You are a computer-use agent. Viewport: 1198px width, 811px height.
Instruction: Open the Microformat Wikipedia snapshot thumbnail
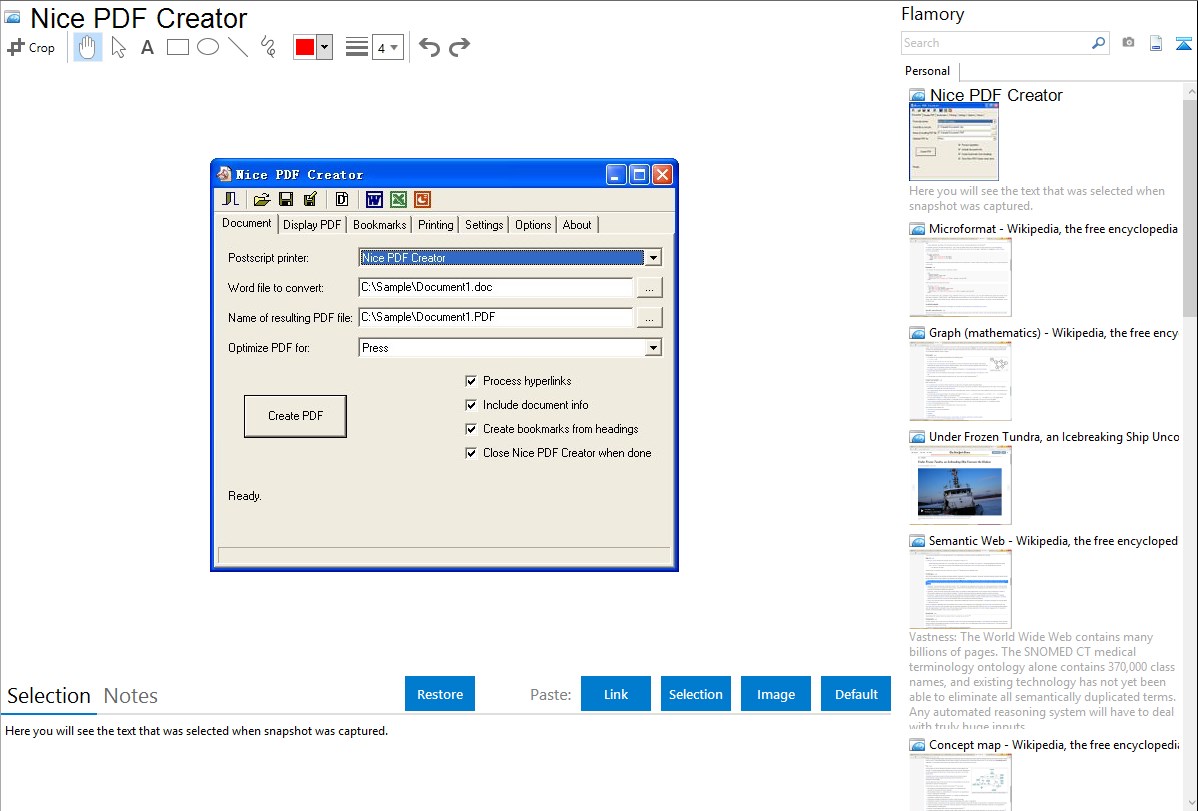[960, 277]
